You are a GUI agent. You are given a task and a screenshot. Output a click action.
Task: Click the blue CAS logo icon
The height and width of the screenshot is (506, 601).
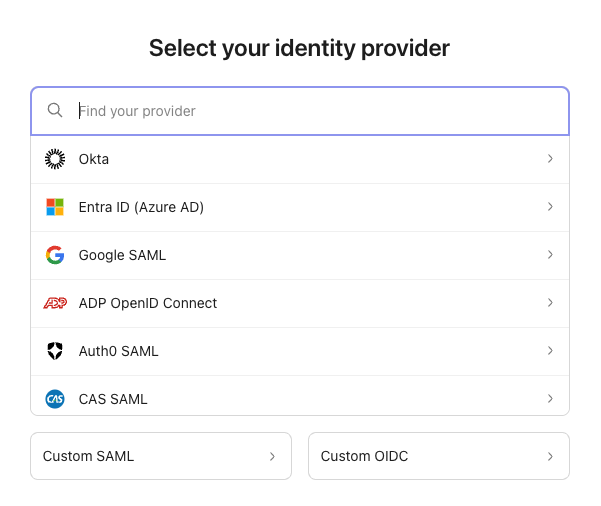[x=55, y=399]
